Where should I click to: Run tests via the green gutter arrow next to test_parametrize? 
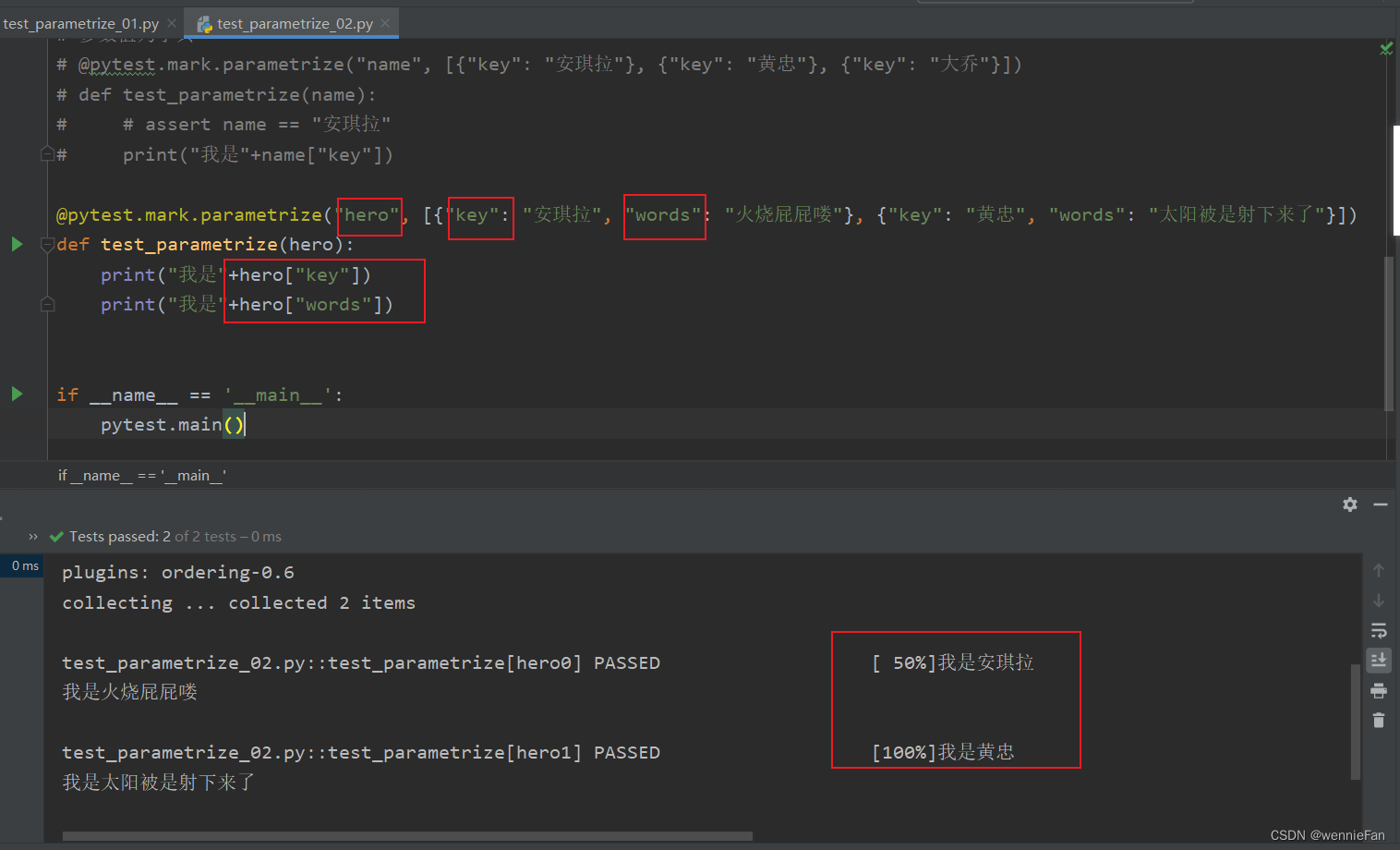16,244
